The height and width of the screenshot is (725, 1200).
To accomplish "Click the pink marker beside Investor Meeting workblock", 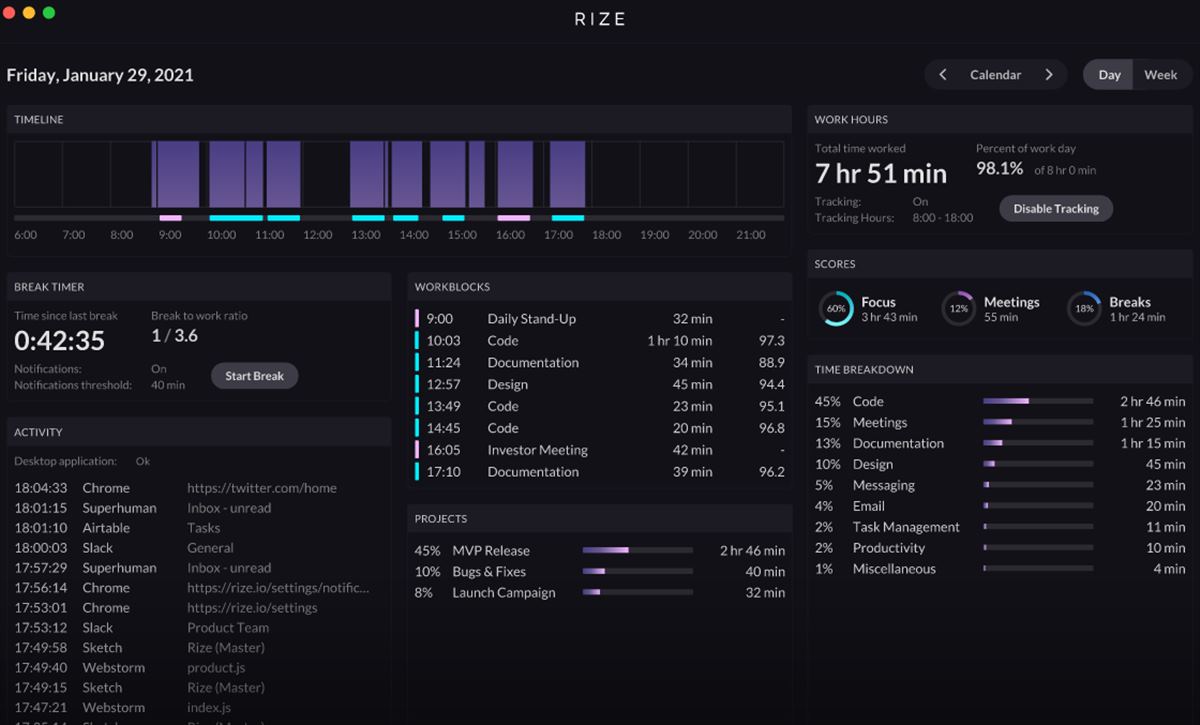I will pyautogui.click(x=417, y=450).
